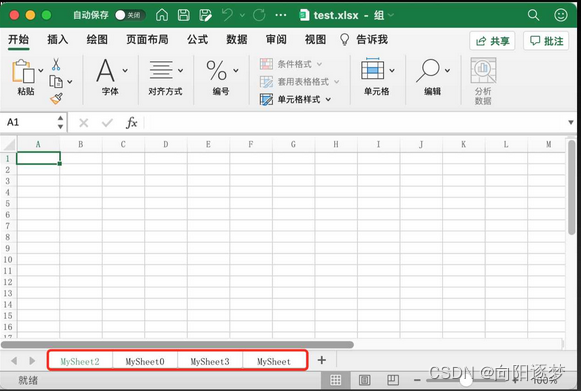The image size is (581, 391).
Task: Click the 粘贴 paste clipboard icon
Action: [23, 71]
